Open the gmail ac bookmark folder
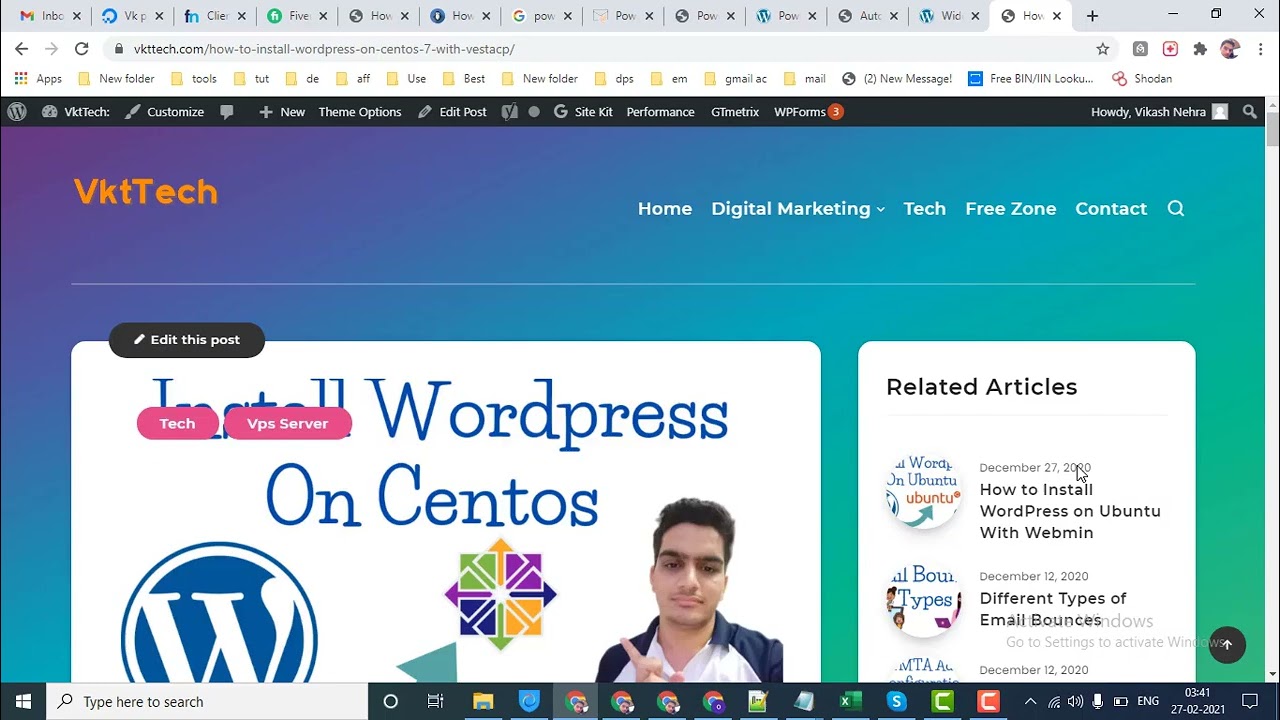 pyautogui.click(x=735, y=79)
